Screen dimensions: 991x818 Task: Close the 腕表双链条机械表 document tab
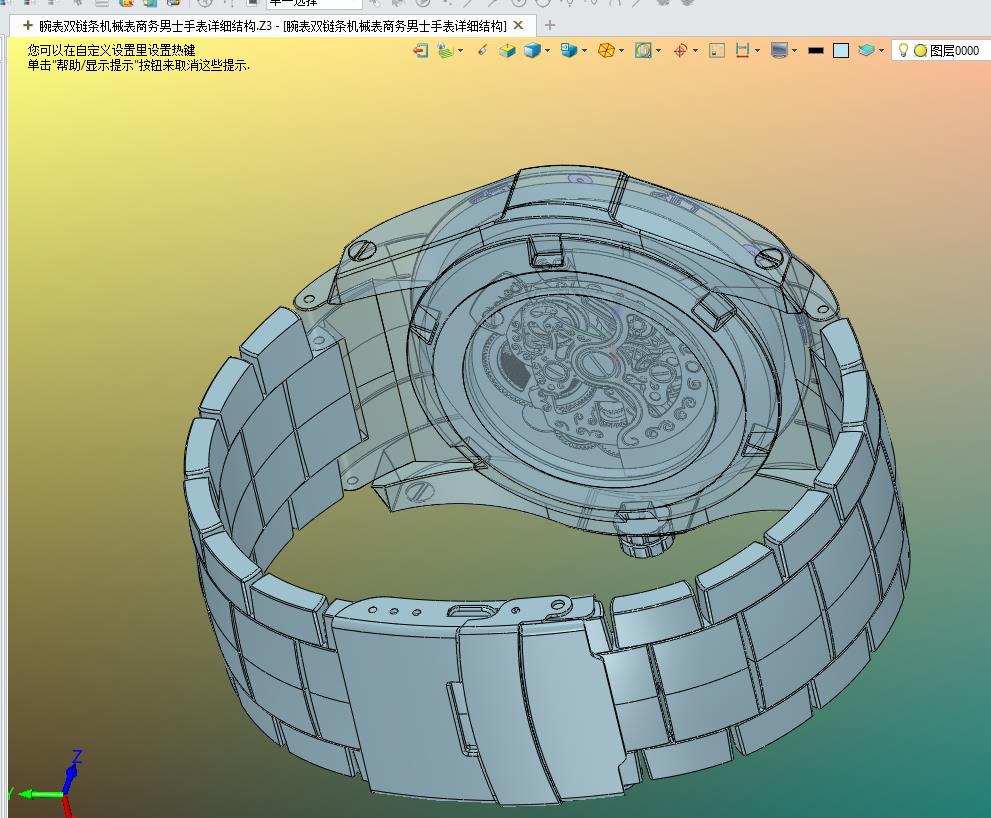tap(519, 25)
